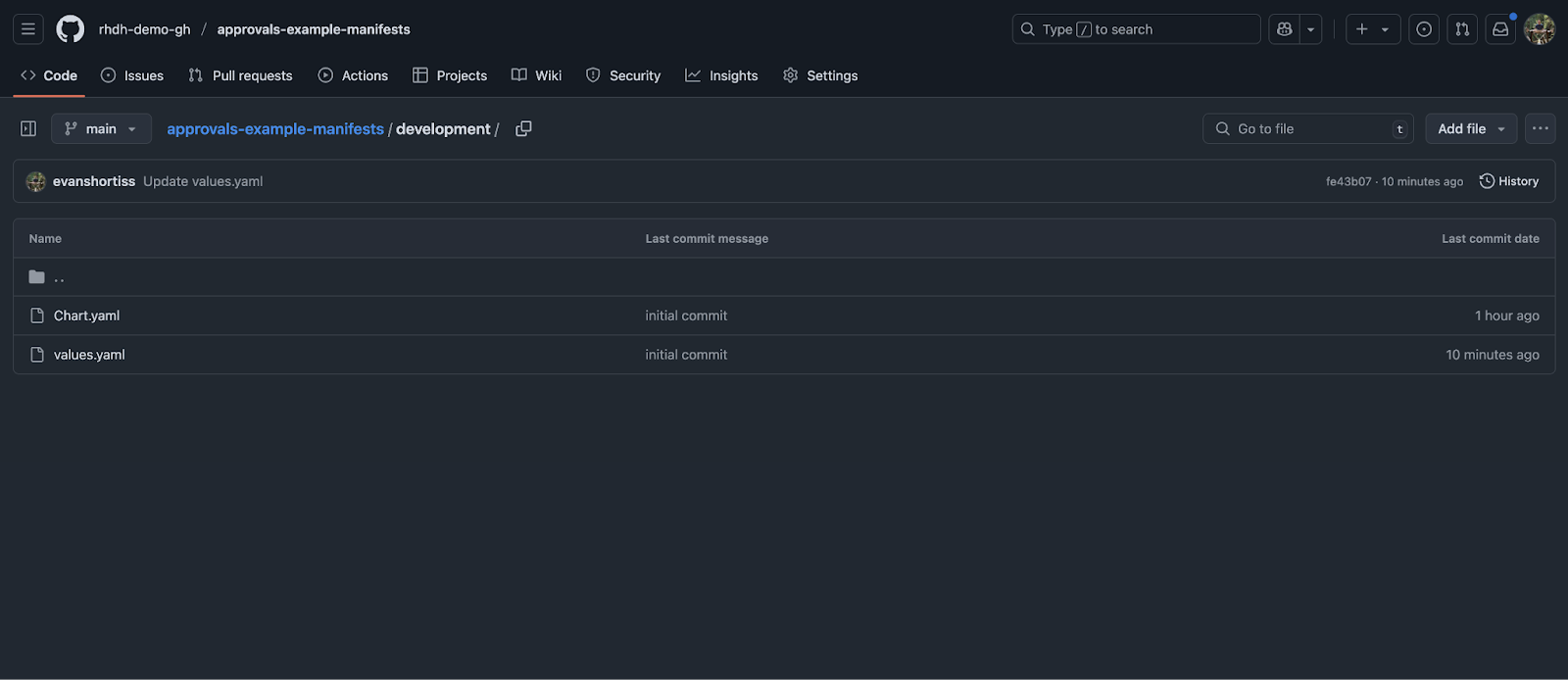Toggle the file tree side panel
1568x680 pixels.
(28, 128)
